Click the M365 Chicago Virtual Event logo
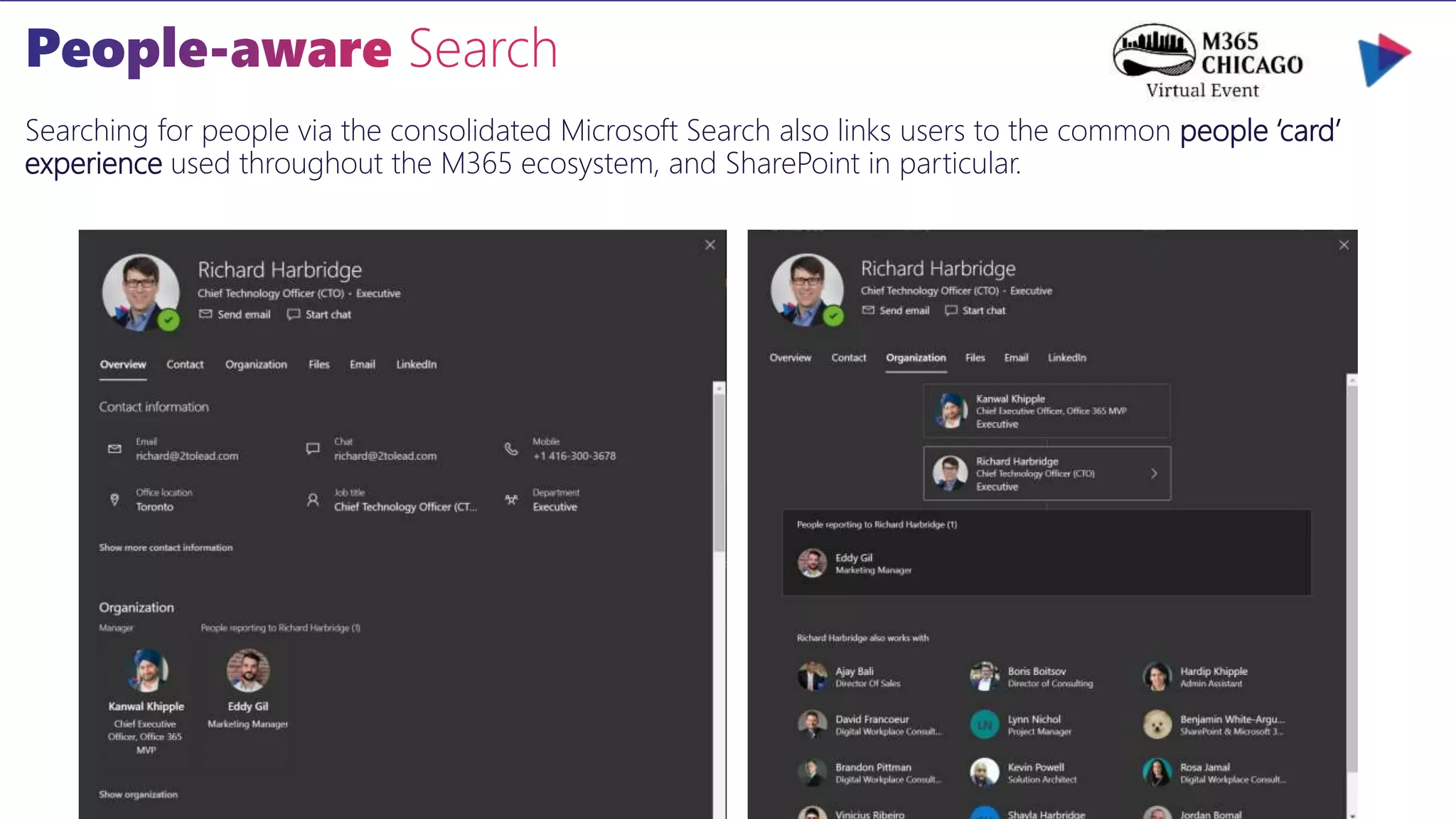1456x819 pixels. coord(1207,61)
